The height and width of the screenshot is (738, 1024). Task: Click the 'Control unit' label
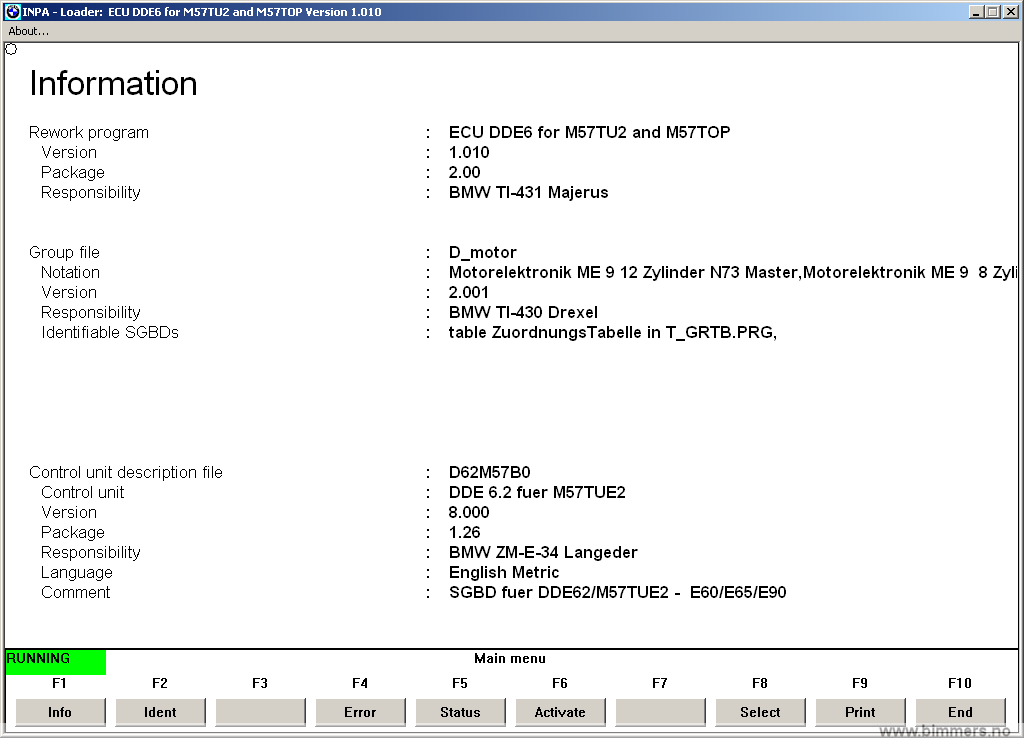tap(82, 492)
